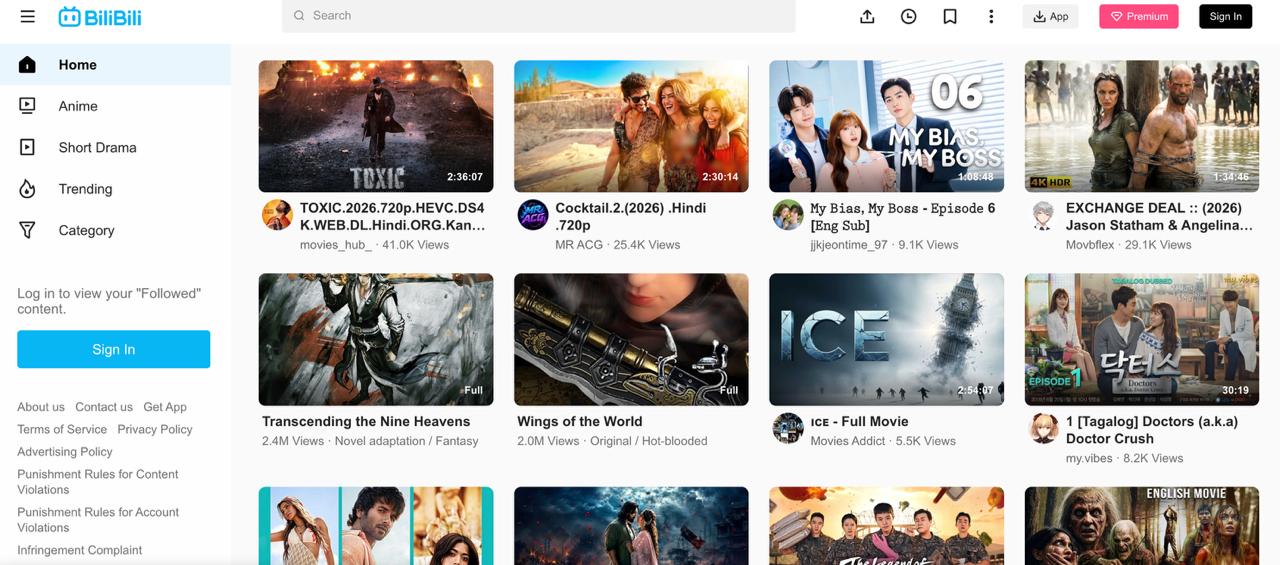The image size is (1280, 565).
Task: Select Anime in sidebar
Action: click(115, 106)
